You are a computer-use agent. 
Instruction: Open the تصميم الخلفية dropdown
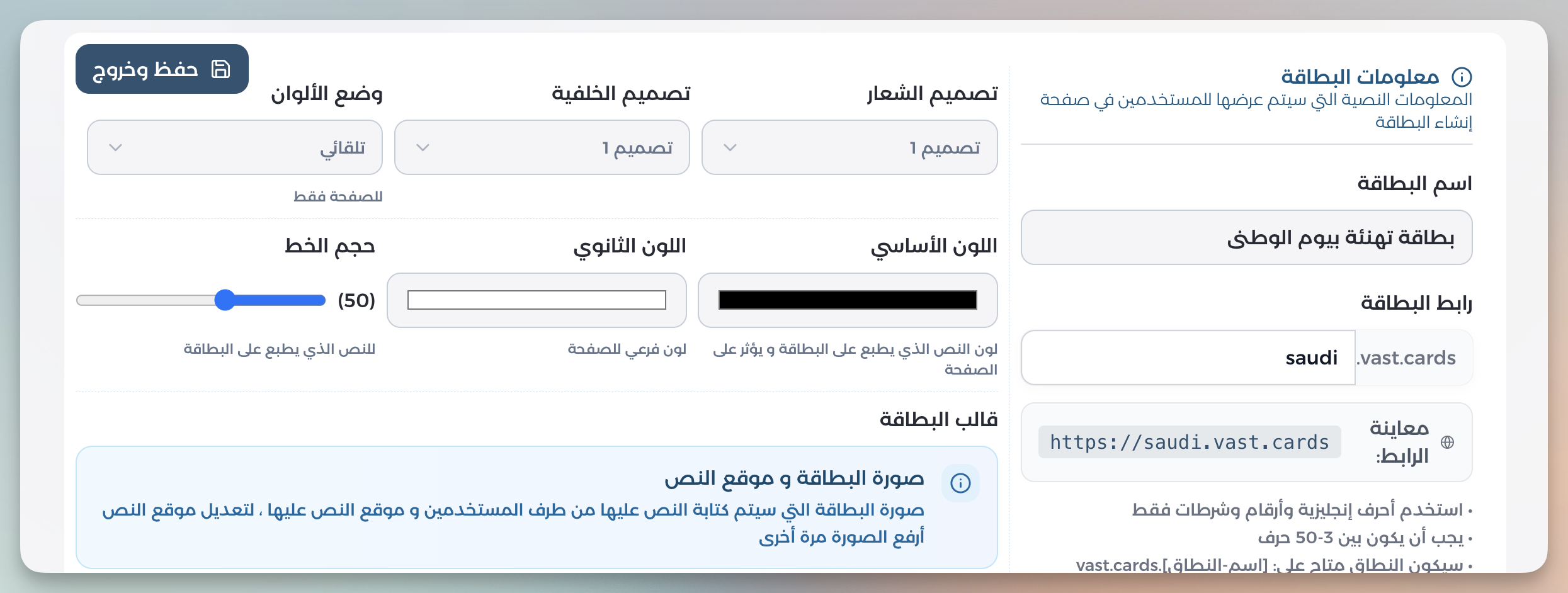click(542, 147)
